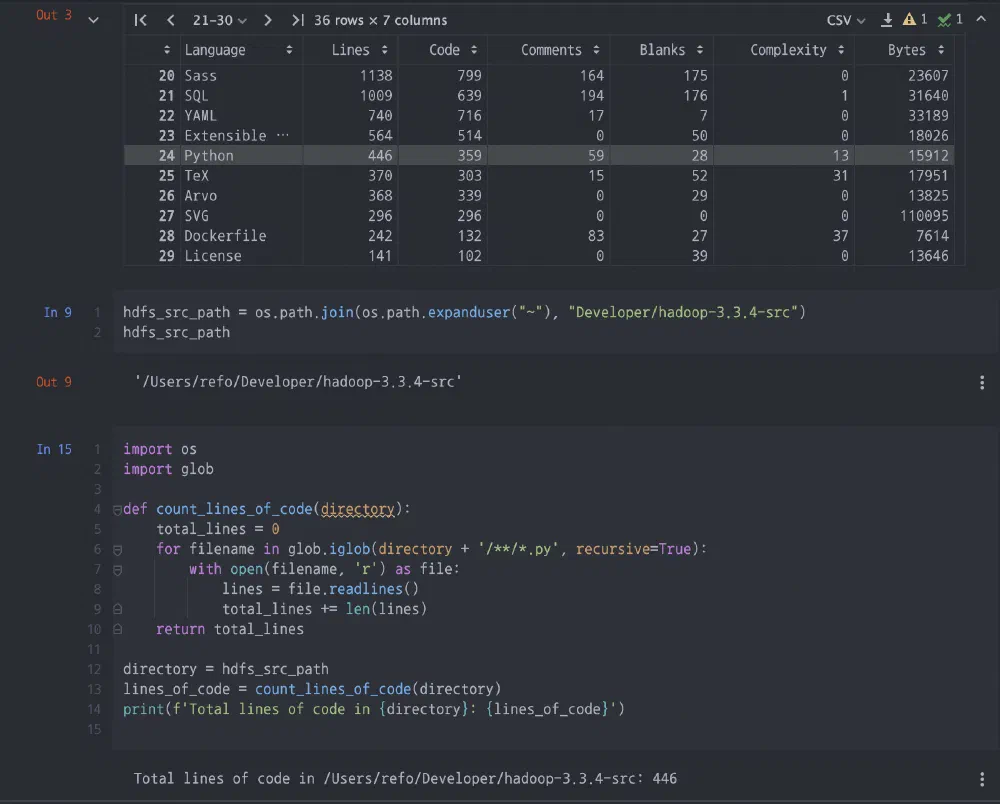
Task: Open Out 9 cell's three-dot options menu
Action: coord(982,383)
